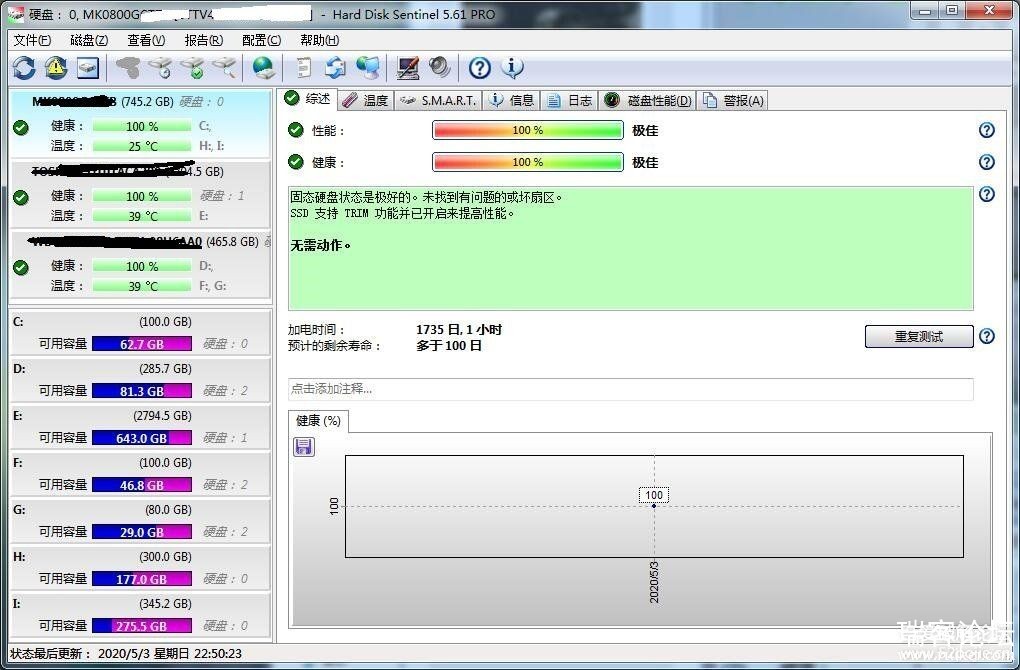1020x670 pixels.
Task: Select the 465.8 GB disk in the list
Action: (x=140, y=264)
